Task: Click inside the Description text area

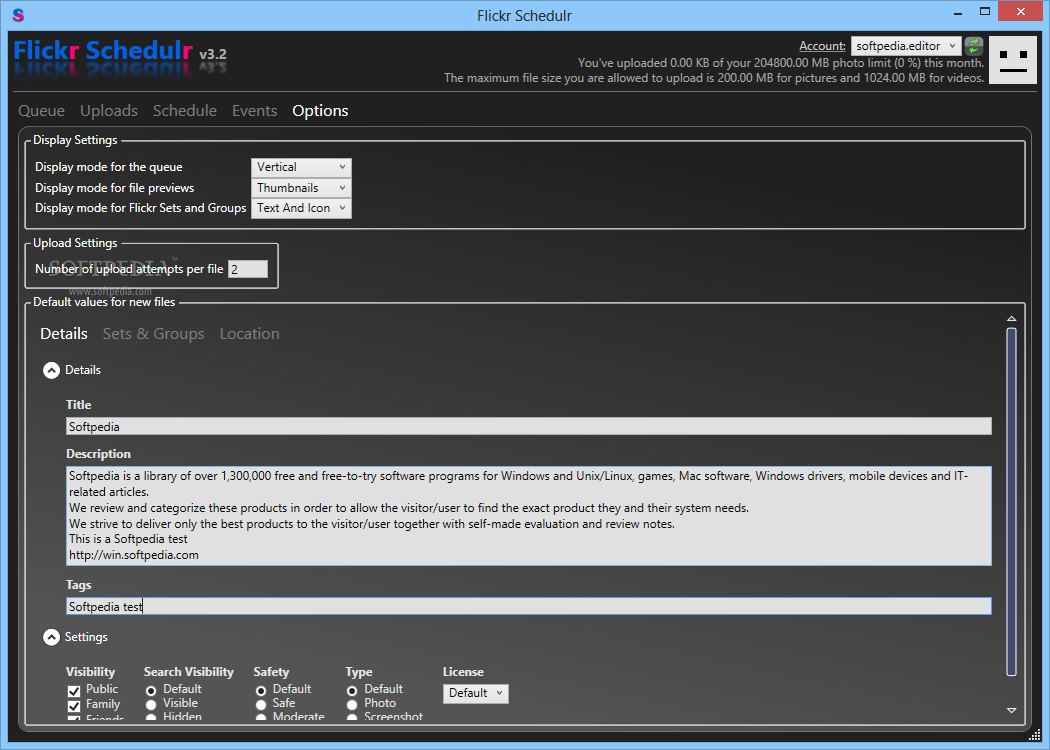Action: (528, 516)
